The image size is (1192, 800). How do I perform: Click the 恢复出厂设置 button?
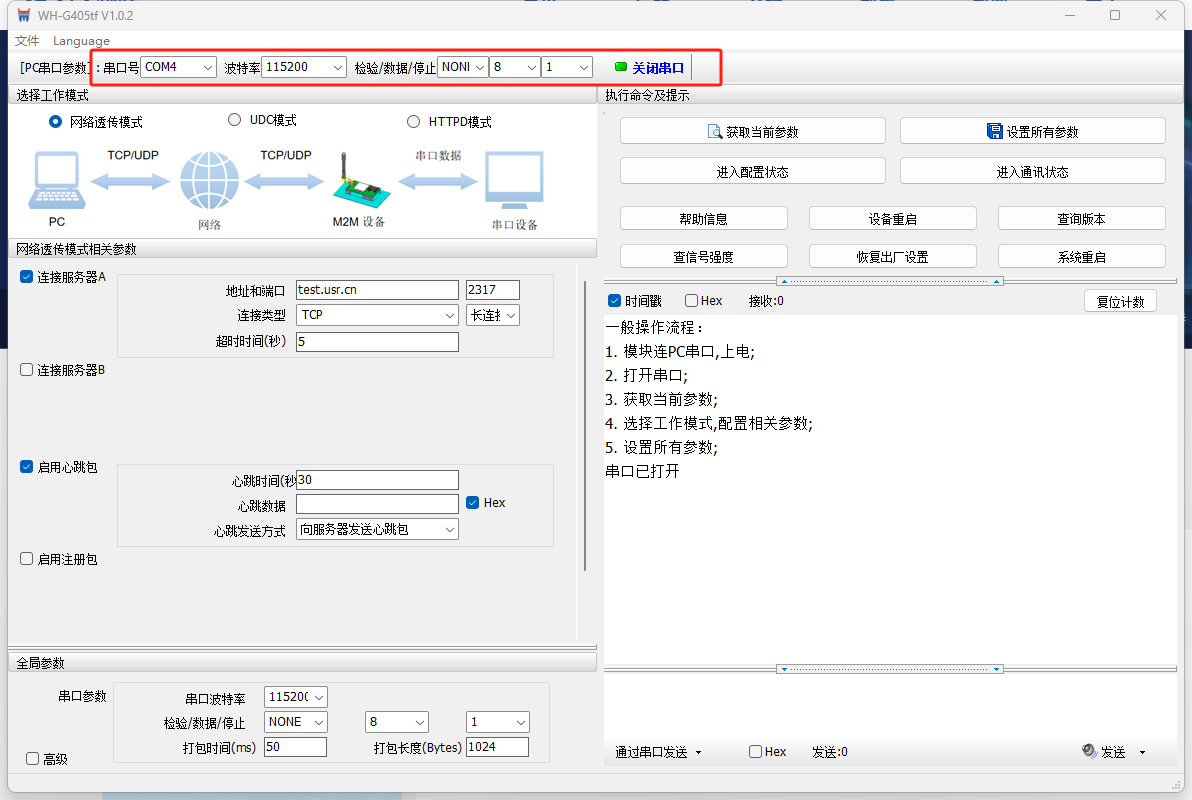tap(892, 257)
